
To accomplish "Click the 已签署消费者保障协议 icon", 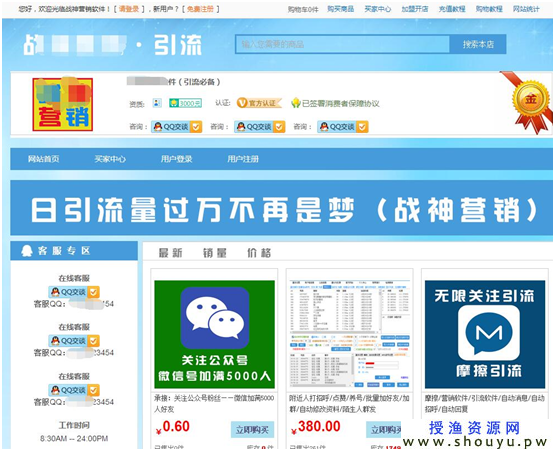I will point(296,103).
